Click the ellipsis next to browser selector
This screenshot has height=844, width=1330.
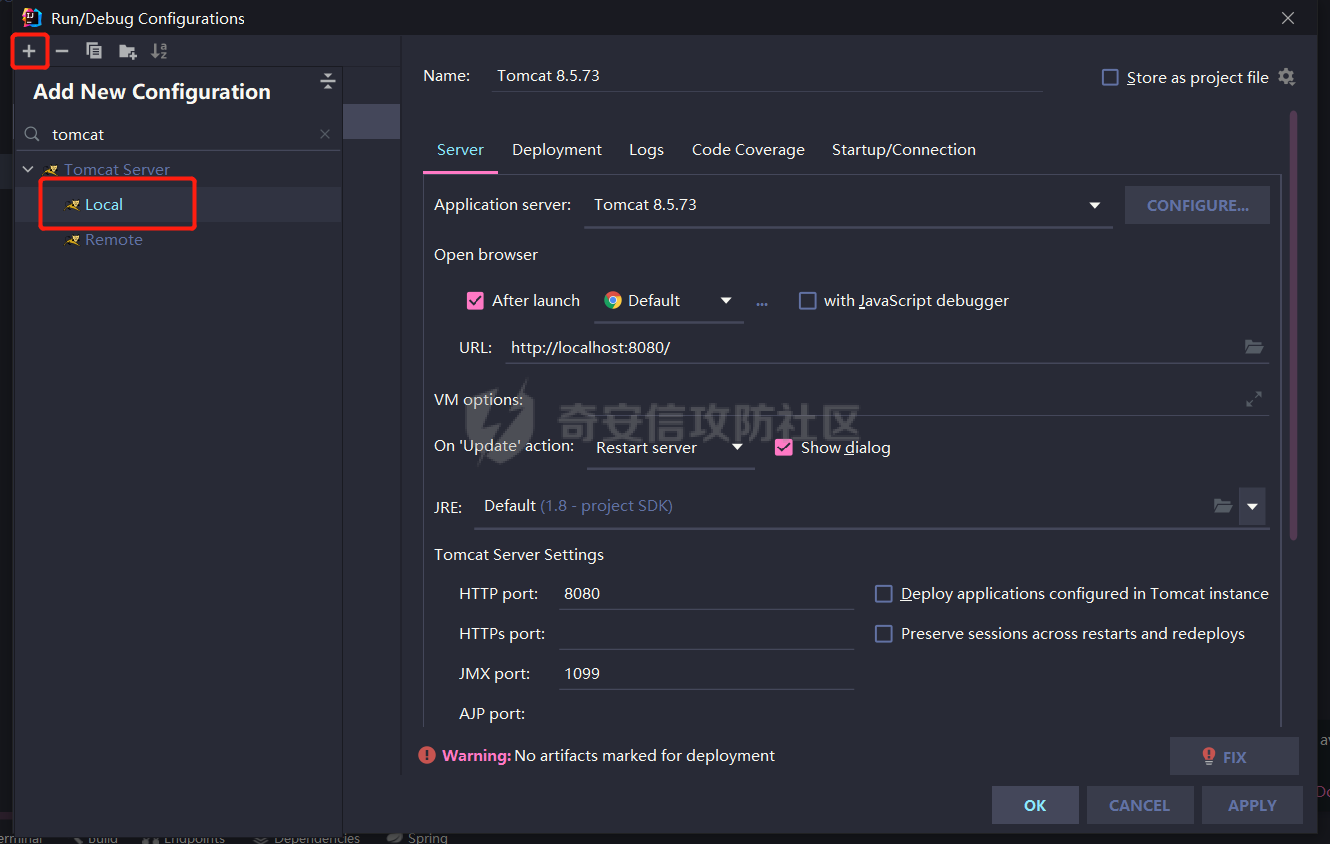tap(762, 302)
